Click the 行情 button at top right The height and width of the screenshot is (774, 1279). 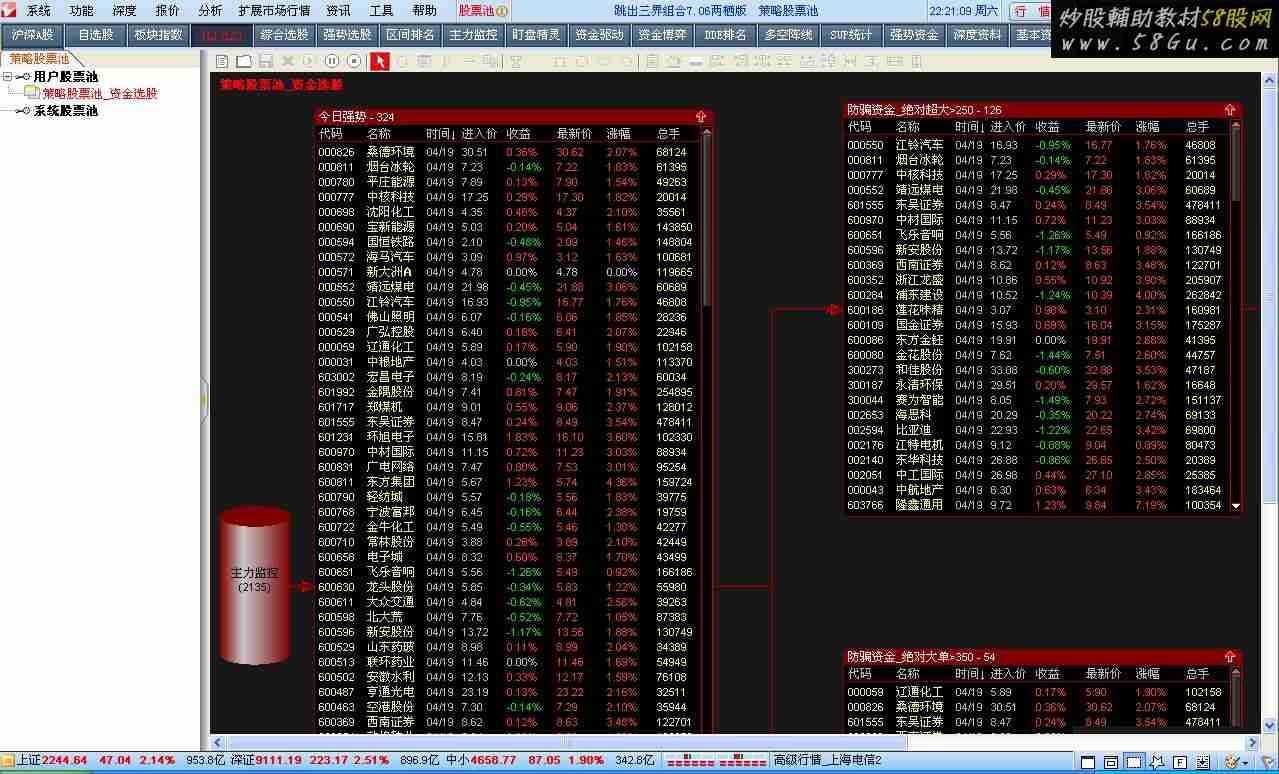(x=1032, y=11)
